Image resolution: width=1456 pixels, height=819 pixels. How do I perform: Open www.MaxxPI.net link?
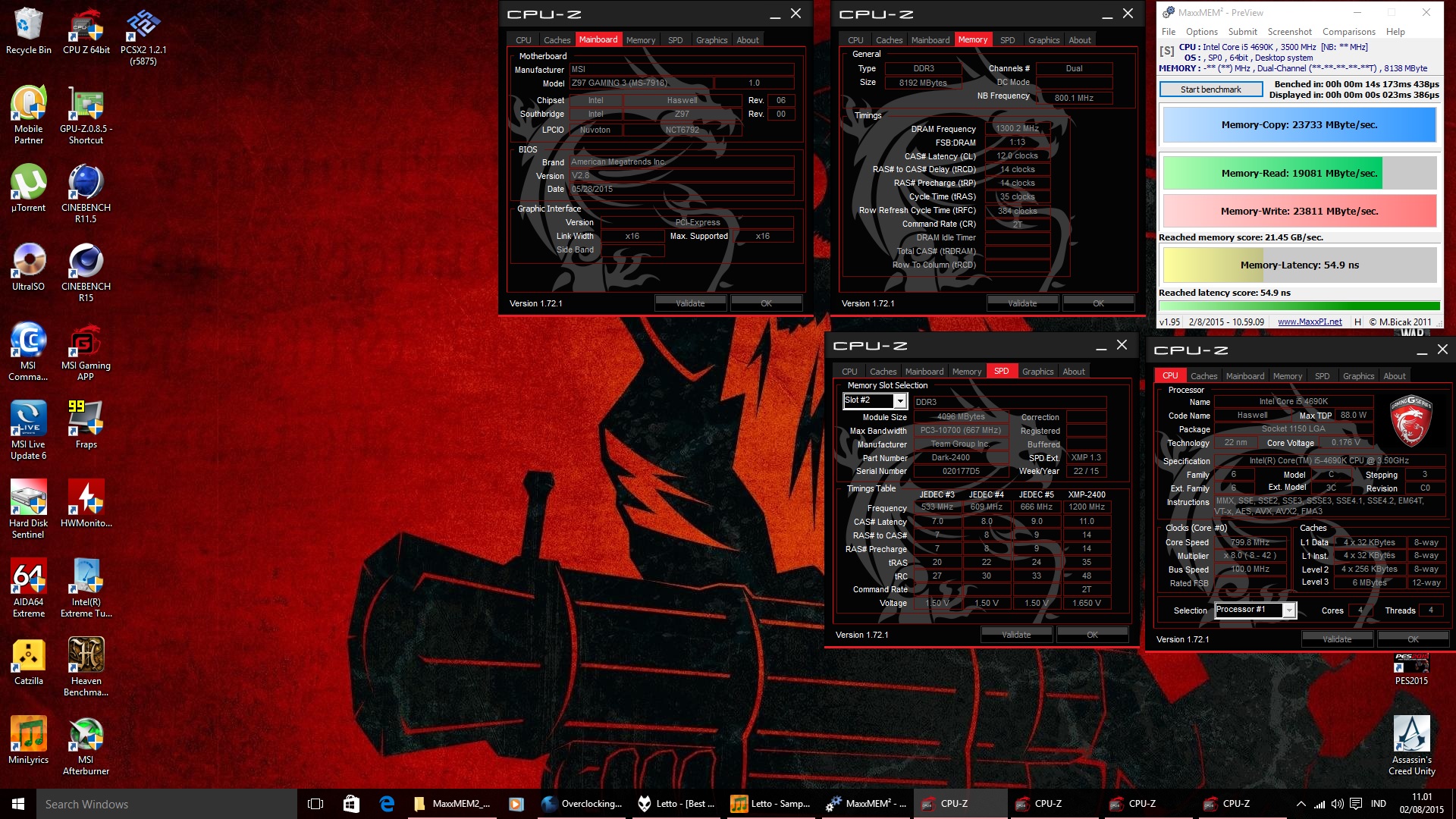tap(1310, 322)
